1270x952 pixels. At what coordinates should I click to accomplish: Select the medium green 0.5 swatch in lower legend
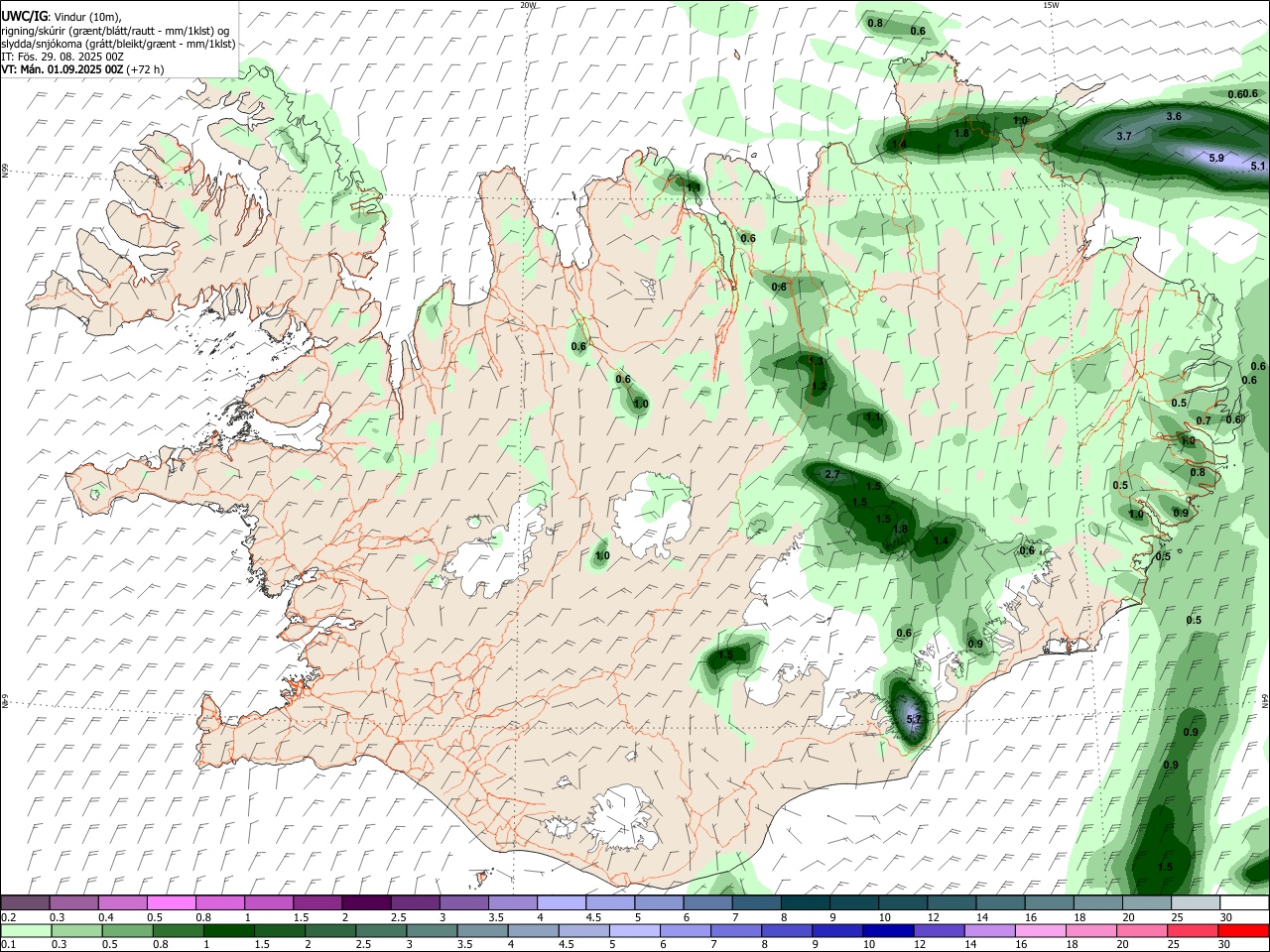tap(128, 930)
